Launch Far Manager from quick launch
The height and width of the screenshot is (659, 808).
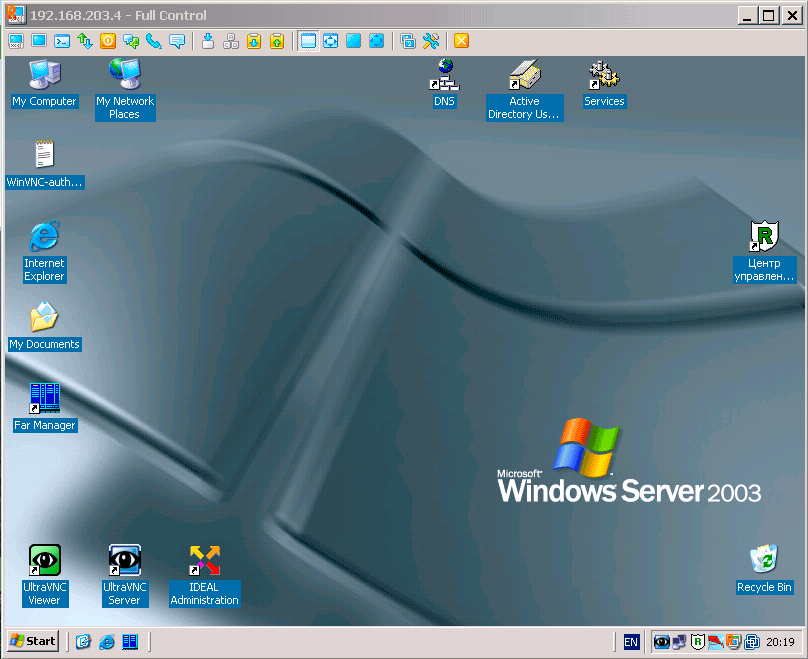coord(130,641)
